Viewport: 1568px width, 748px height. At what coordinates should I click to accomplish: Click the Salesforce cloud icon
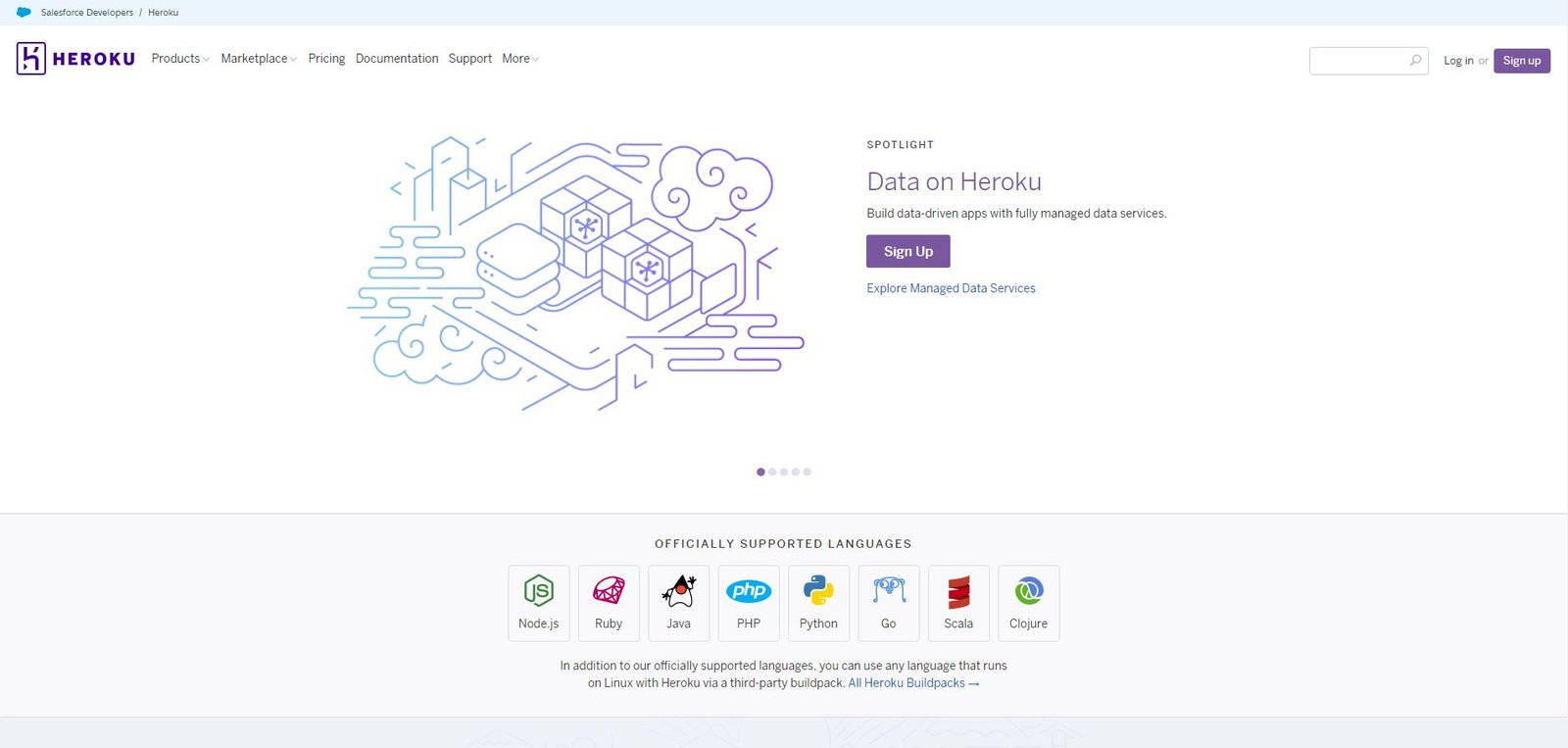pyautogui.click(x=24, y=13)
